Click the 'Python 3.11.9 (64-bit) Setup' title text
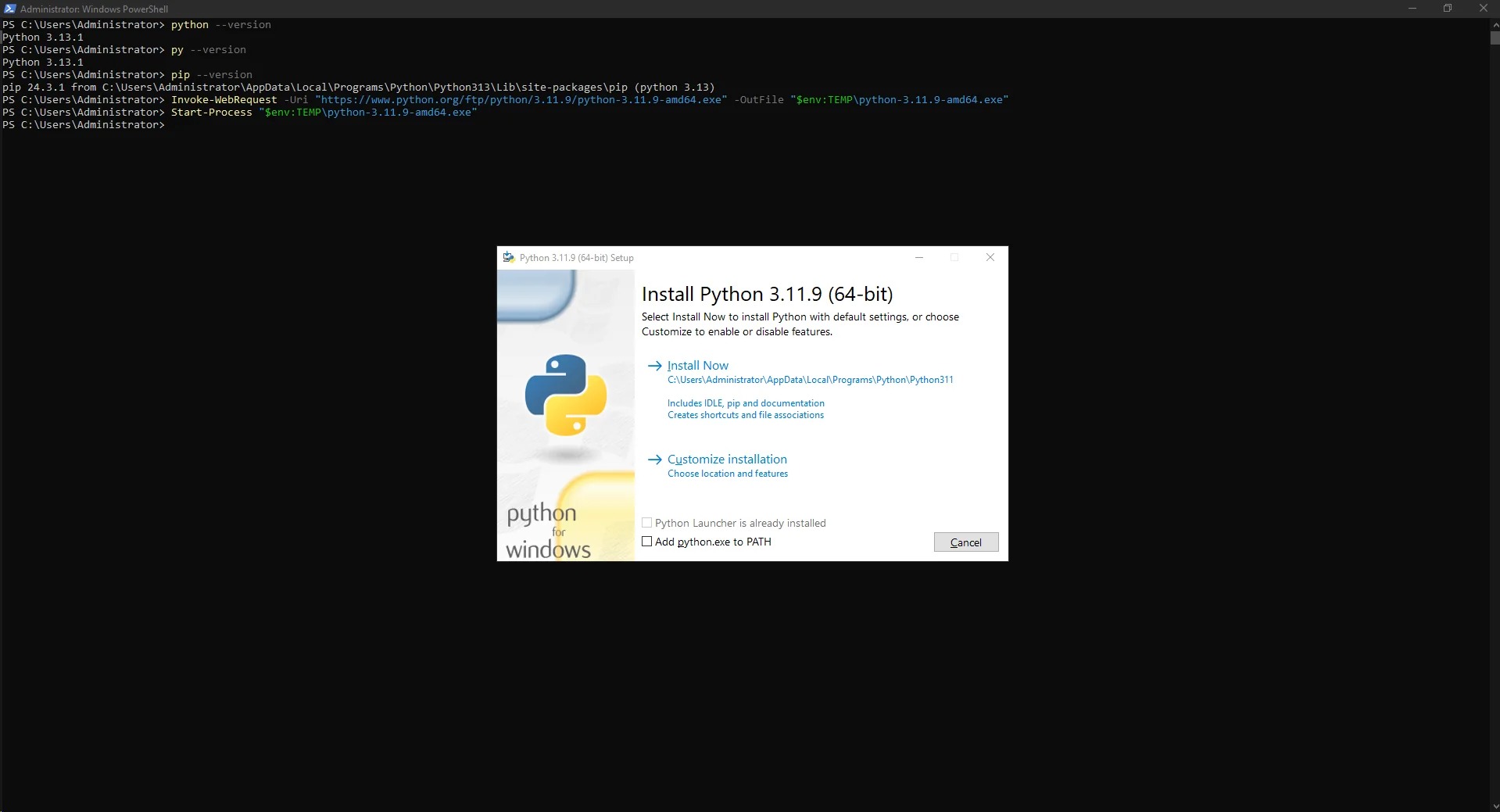Image resolution: width=1500 pixels, height=812 pixels. pos(577,257)
